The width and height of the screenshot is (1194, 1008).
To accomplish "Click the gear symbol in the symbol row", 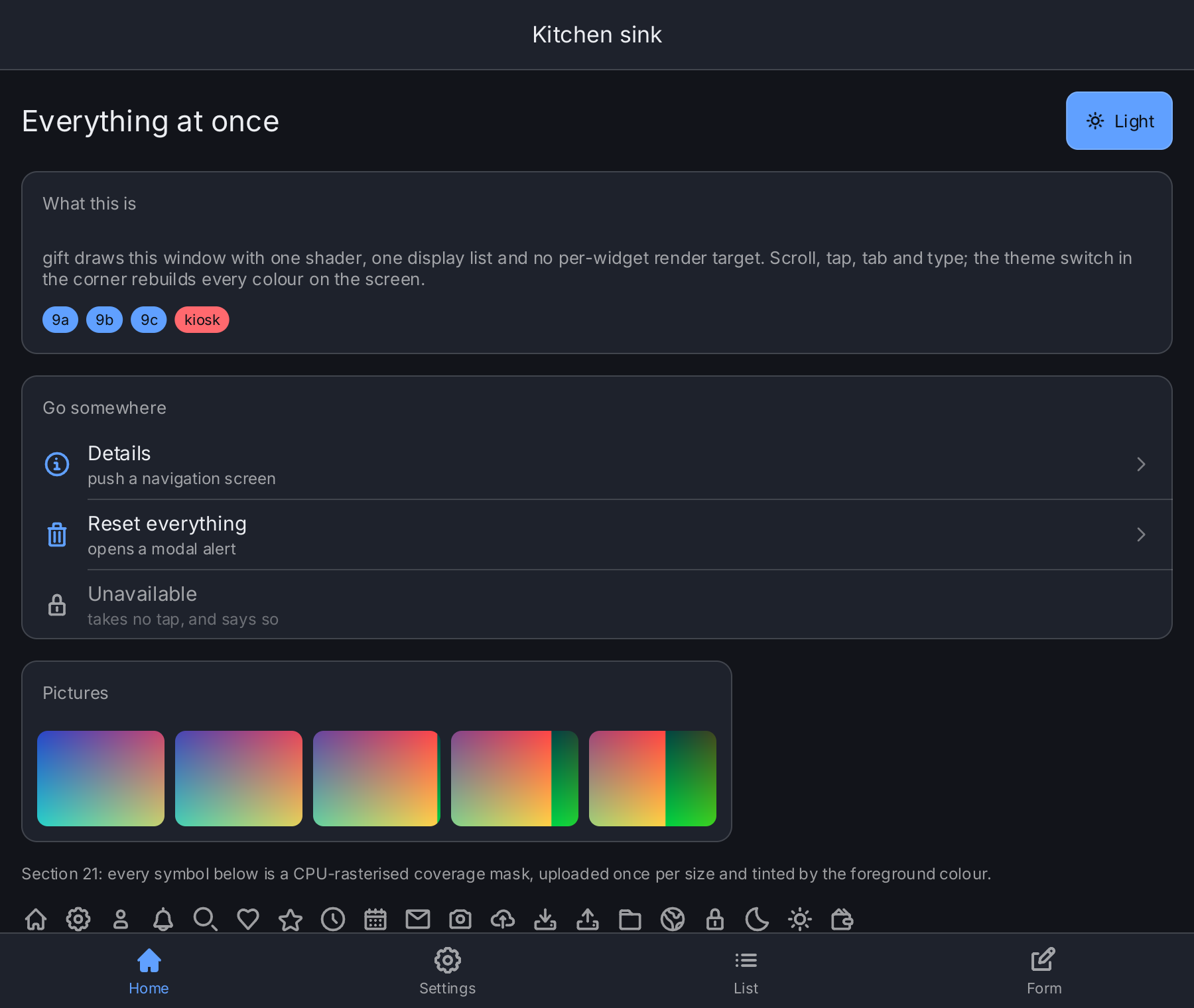I will [x=78, y=919].
